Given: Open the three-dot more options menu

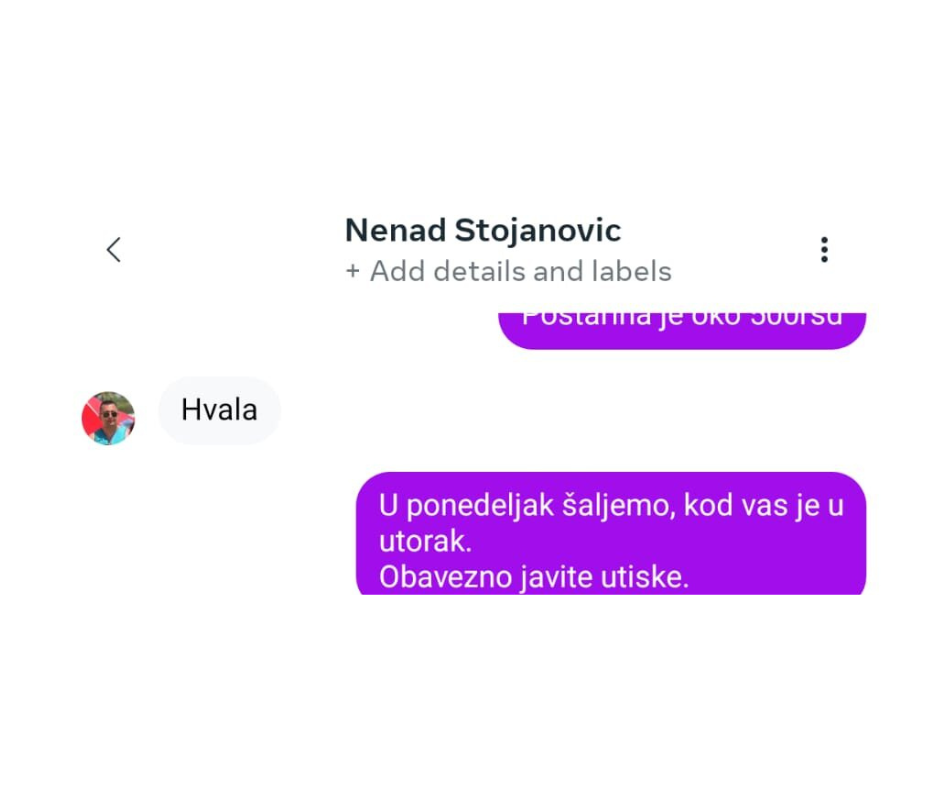Looking at the screenshot, I should 824,249.
